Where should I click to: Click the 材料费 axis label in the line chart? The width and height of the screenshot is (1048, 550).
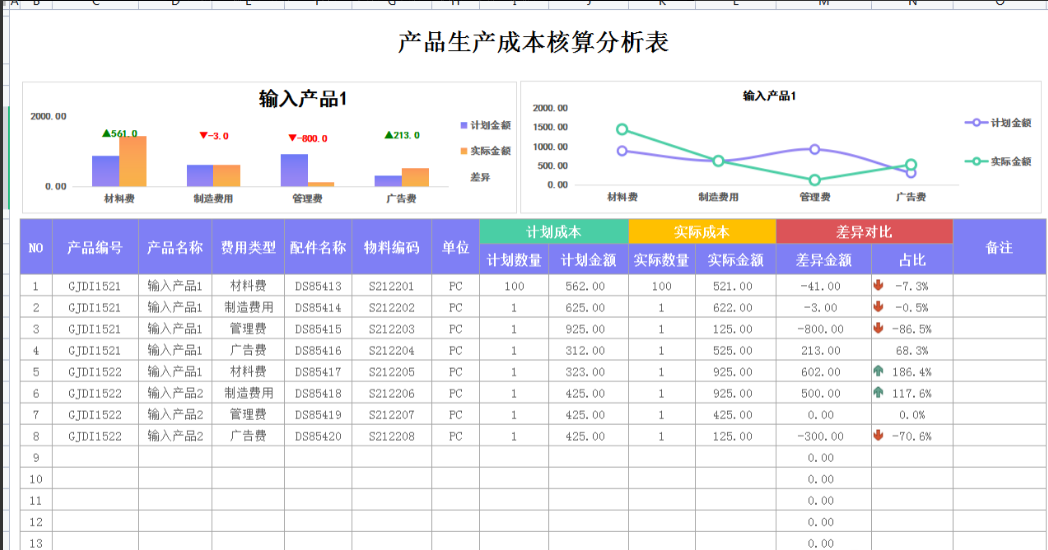[622, 197]
